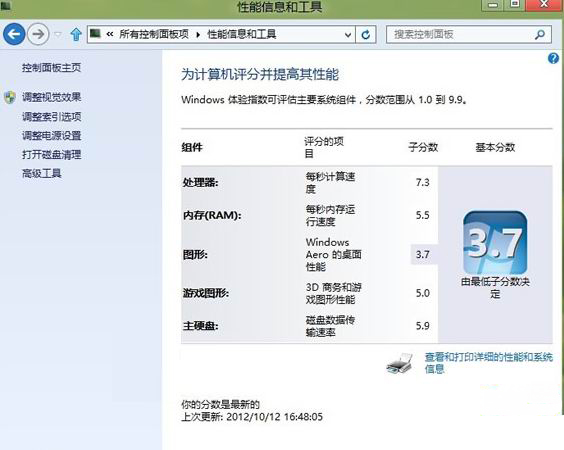564x450 pixels.
Task: Click the « chevron in address bar
Action: coord(110,34)
